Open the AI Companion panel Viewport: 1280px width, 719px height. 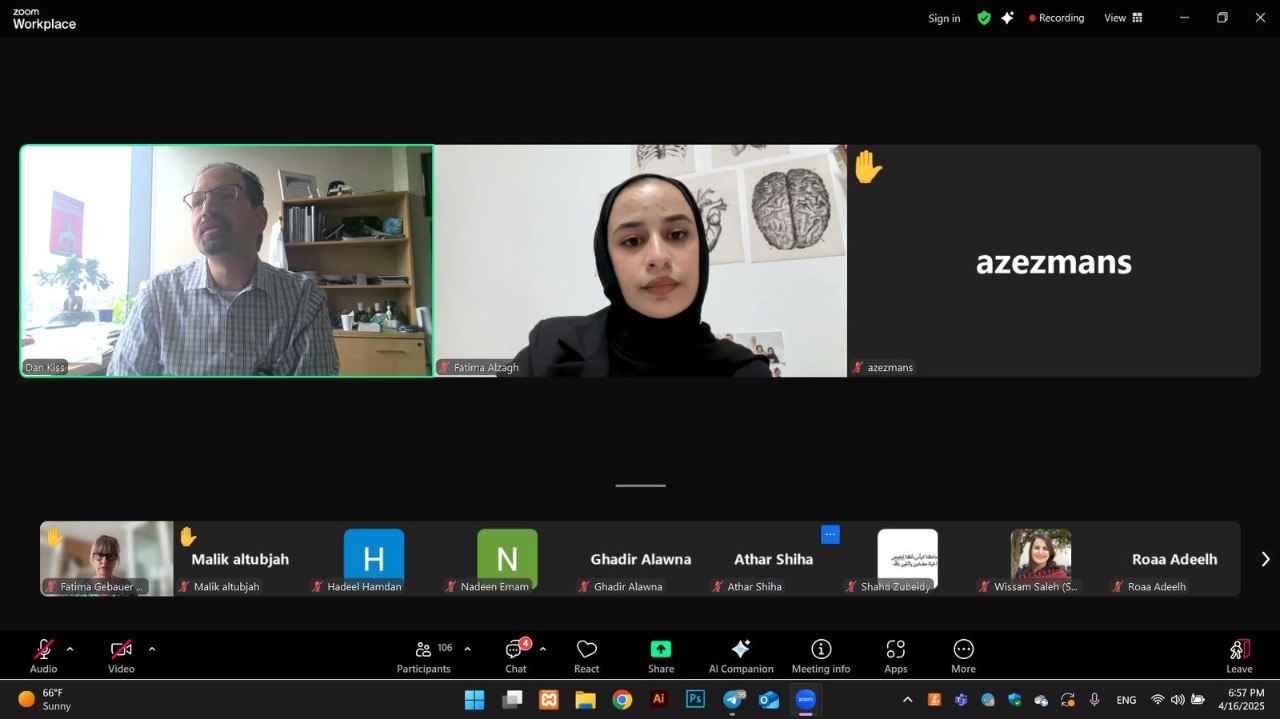pos(740,655)
